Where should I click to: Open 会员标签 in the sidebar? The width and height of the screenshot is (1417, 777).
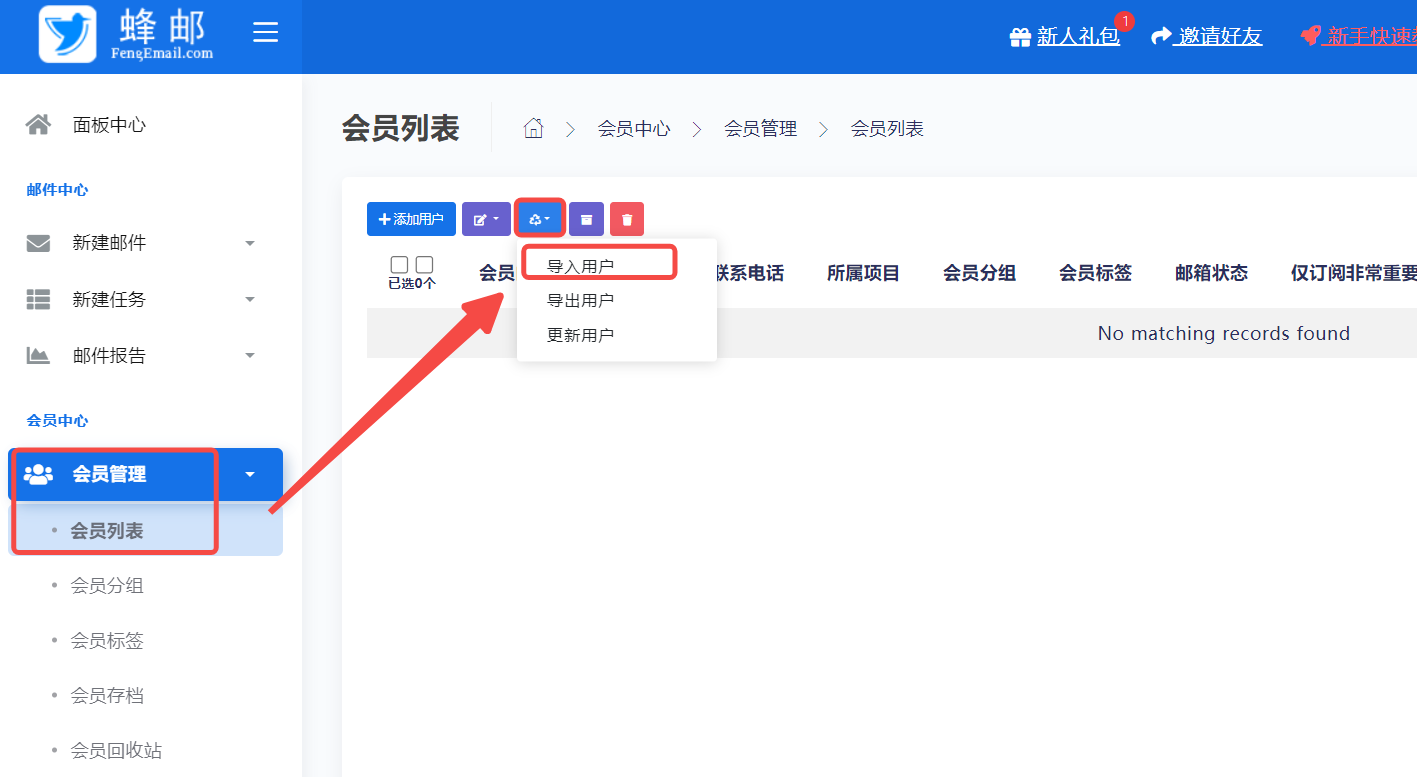tap(107, 640)
